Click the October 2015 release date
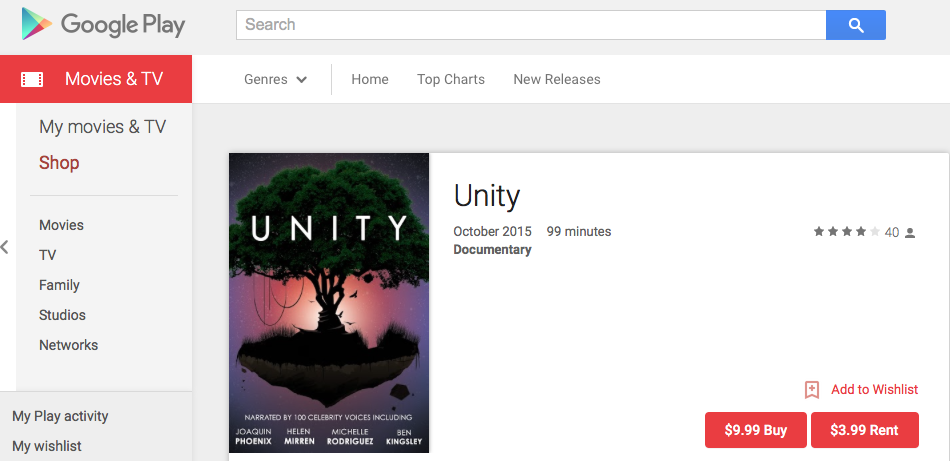950x461 pixels. pos(492,231)
